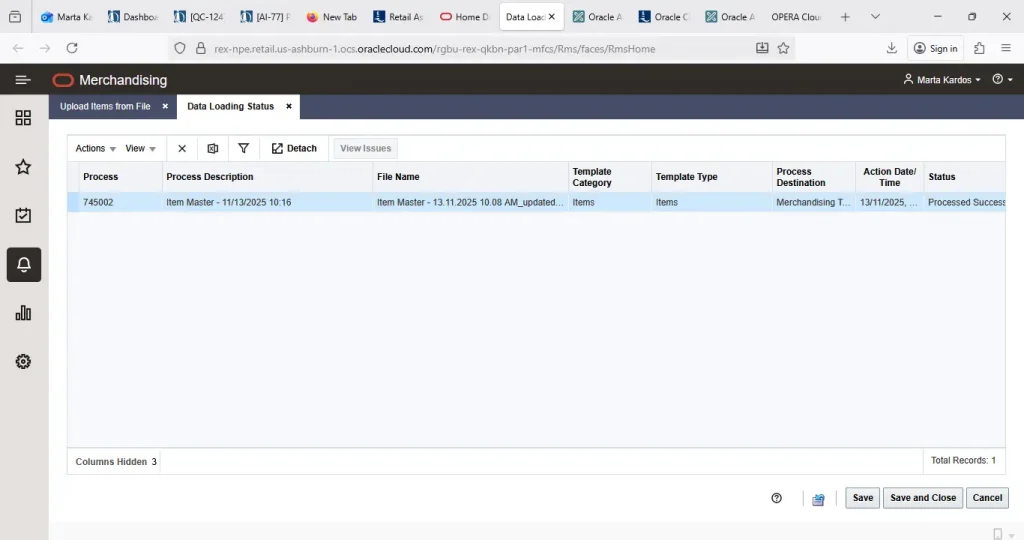Screen dimensions: 1024x540
Task: Open the Settings gear in sidebar
Action: pyautogui.click(x=23, y=362)
